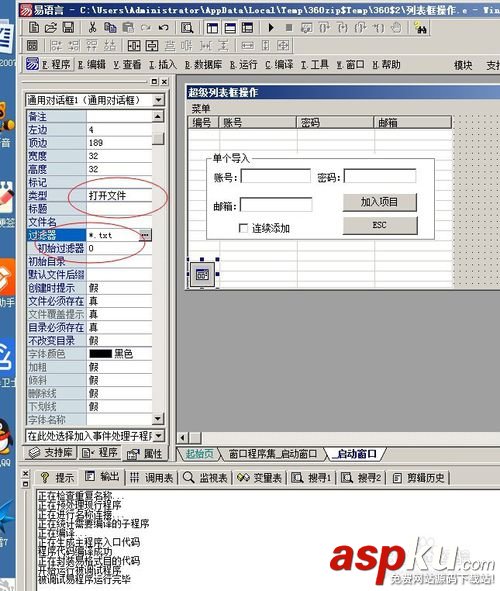Click the property list scroll-up arrow
This screenshot has width=500, height=591.
[158, 116]
